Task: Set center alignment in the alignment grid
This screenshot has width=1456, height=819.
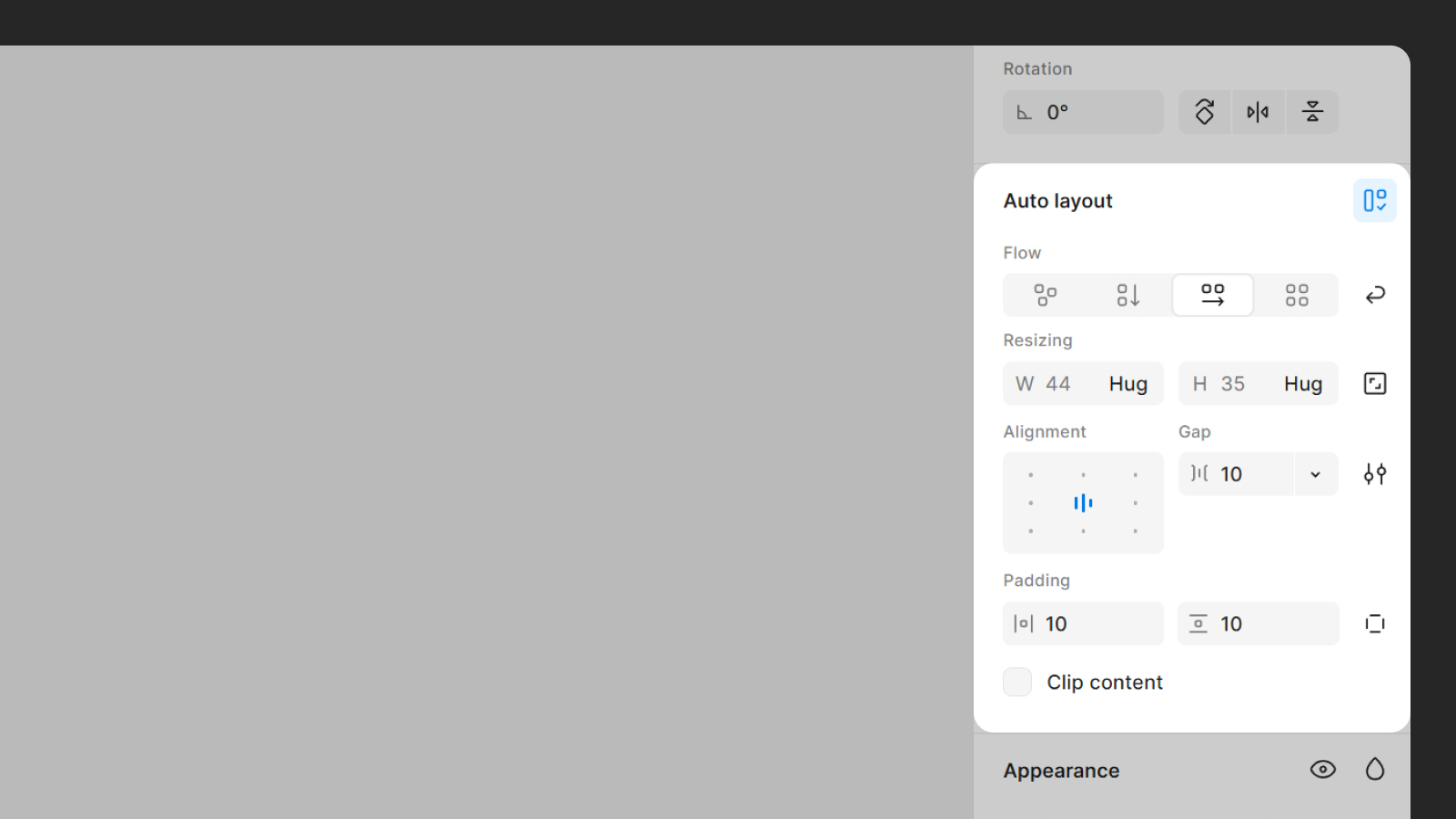Action: tap(1083, 502)
